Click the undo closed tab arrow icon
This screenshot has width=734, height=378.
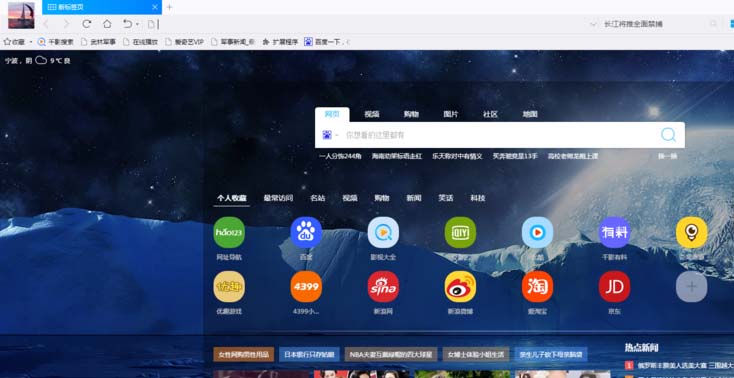click(127, 24)
